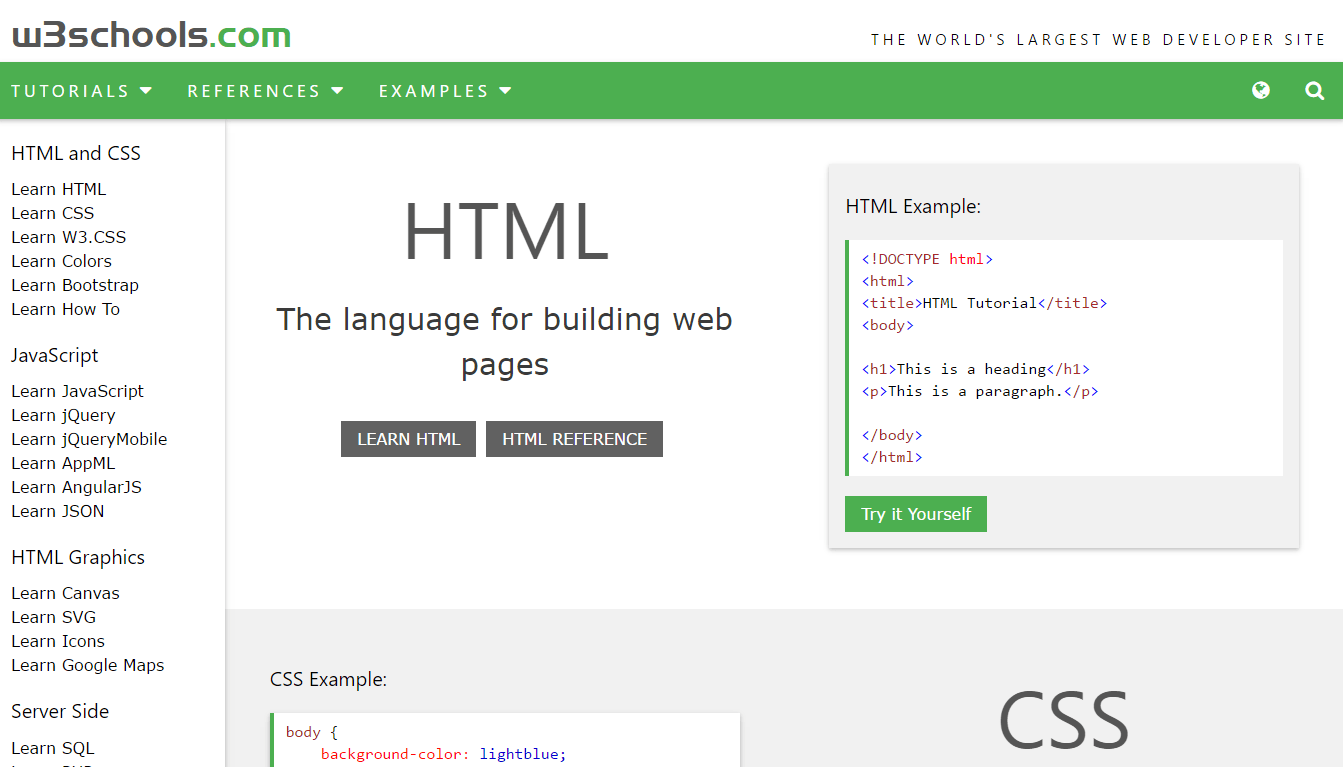
Task: Open Learn JavaScript tutorial link
Action: point(77,391)
